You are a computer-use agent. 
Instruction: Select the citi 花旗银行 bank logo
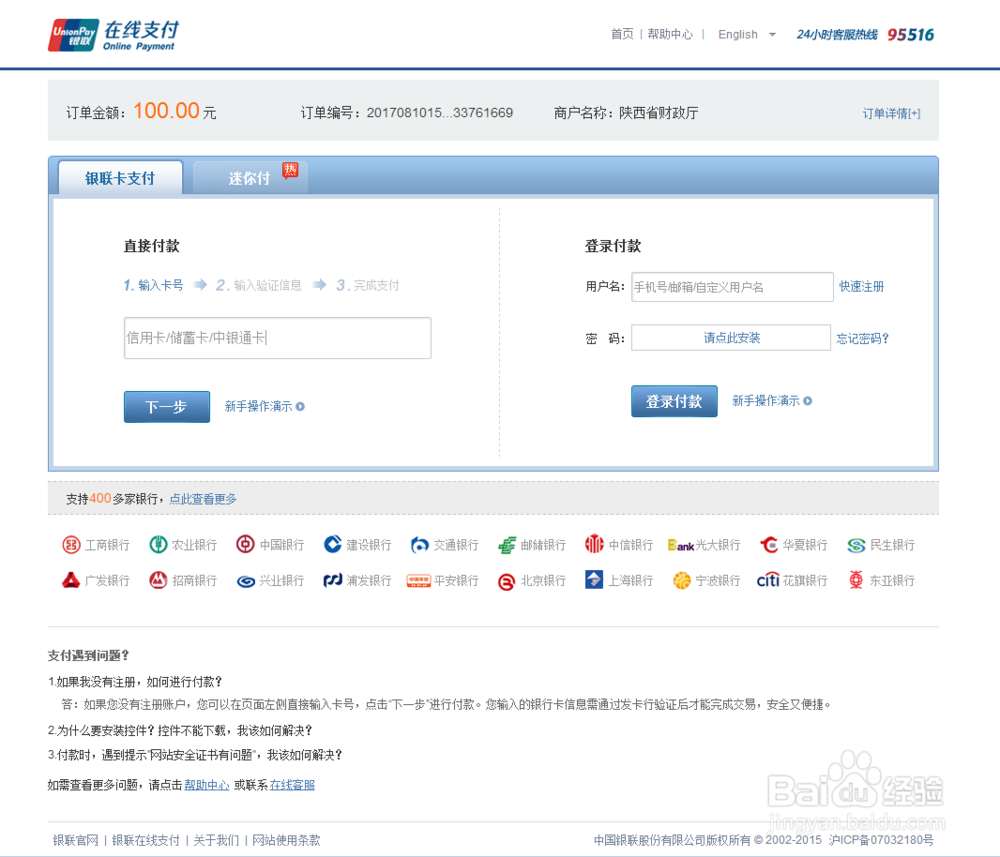(x=768, y=580)
